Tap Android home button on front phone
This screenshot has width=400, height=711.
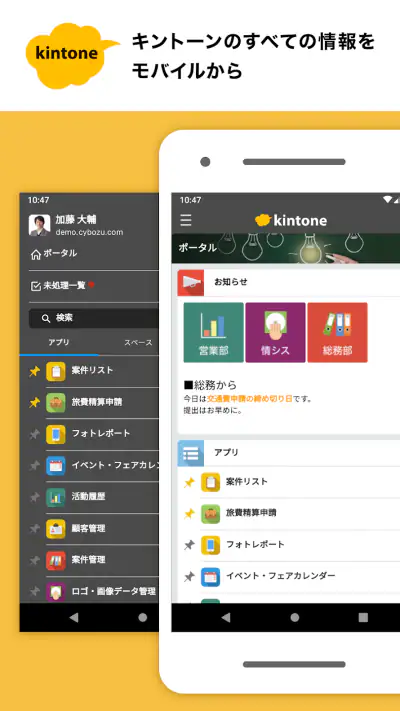click(x=295, y=617)
